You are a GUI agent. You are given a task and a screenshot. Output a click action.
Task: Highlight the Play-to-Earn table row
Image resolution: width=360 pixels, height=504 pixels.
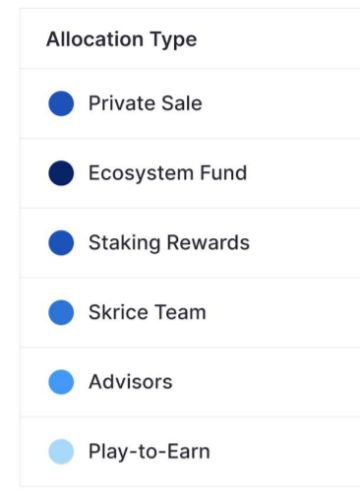[190, 451]
